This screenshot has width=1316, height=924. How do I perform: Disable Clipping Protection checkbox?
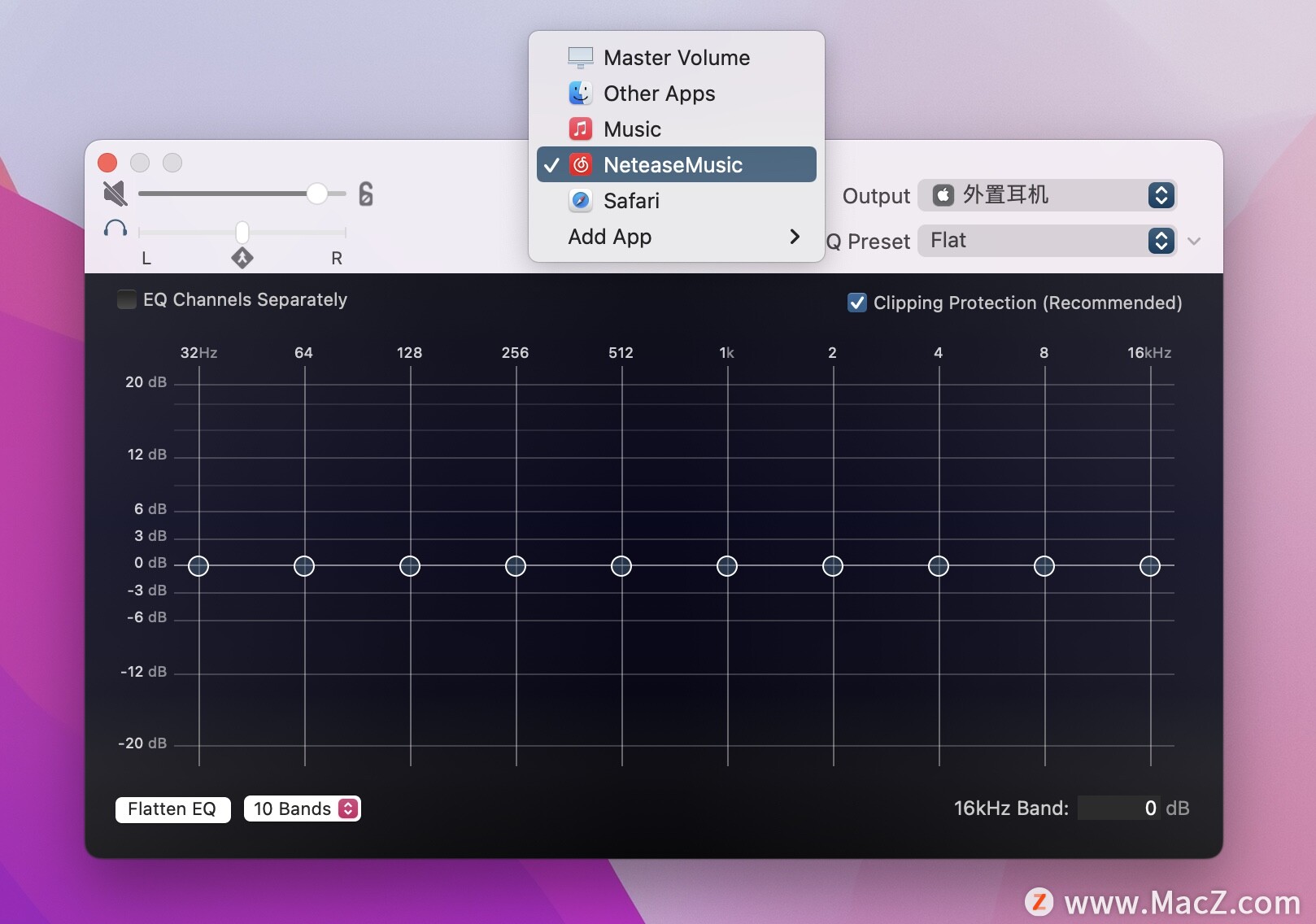(857, 303)
